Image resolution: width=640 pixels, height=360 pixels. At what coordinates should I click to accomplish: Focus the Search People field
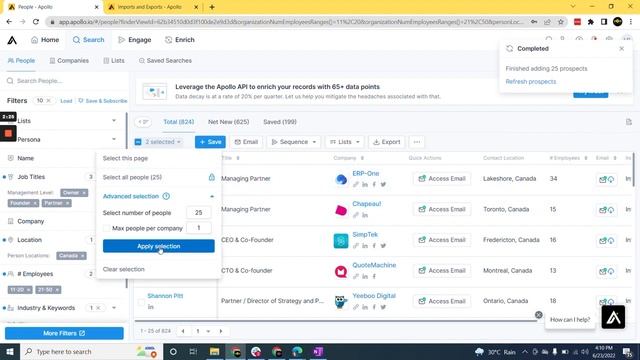coord(65,81)
